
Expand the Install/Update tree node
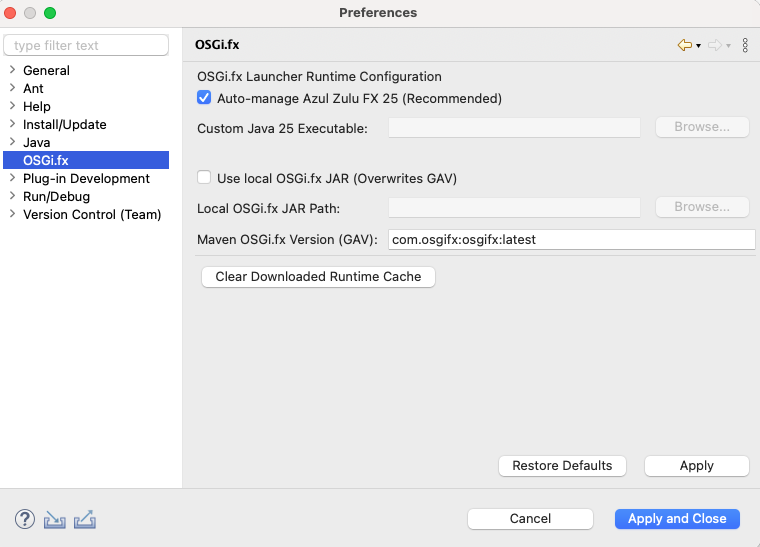coord(13,124)
